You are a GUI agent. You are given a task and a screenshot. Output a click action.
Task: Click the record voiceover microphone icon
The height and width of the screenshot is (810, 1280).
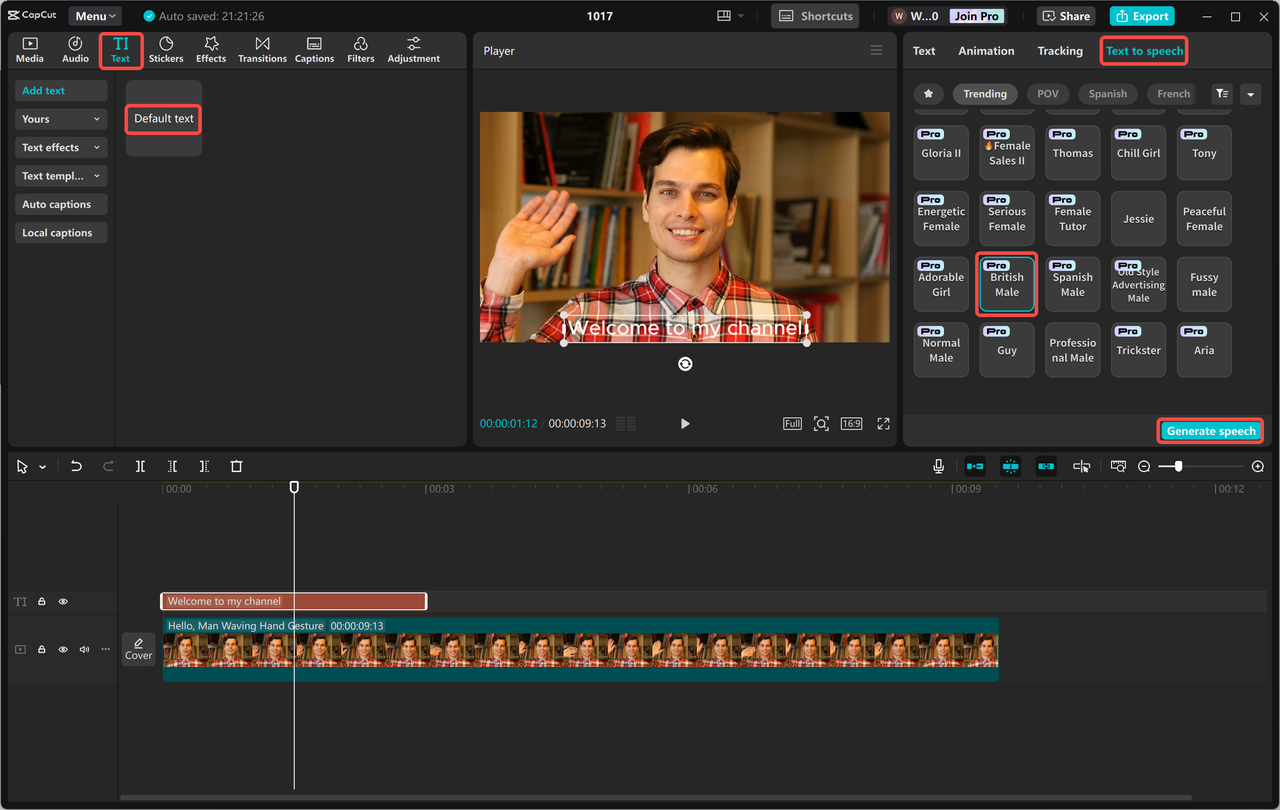(x=938, y=465)
